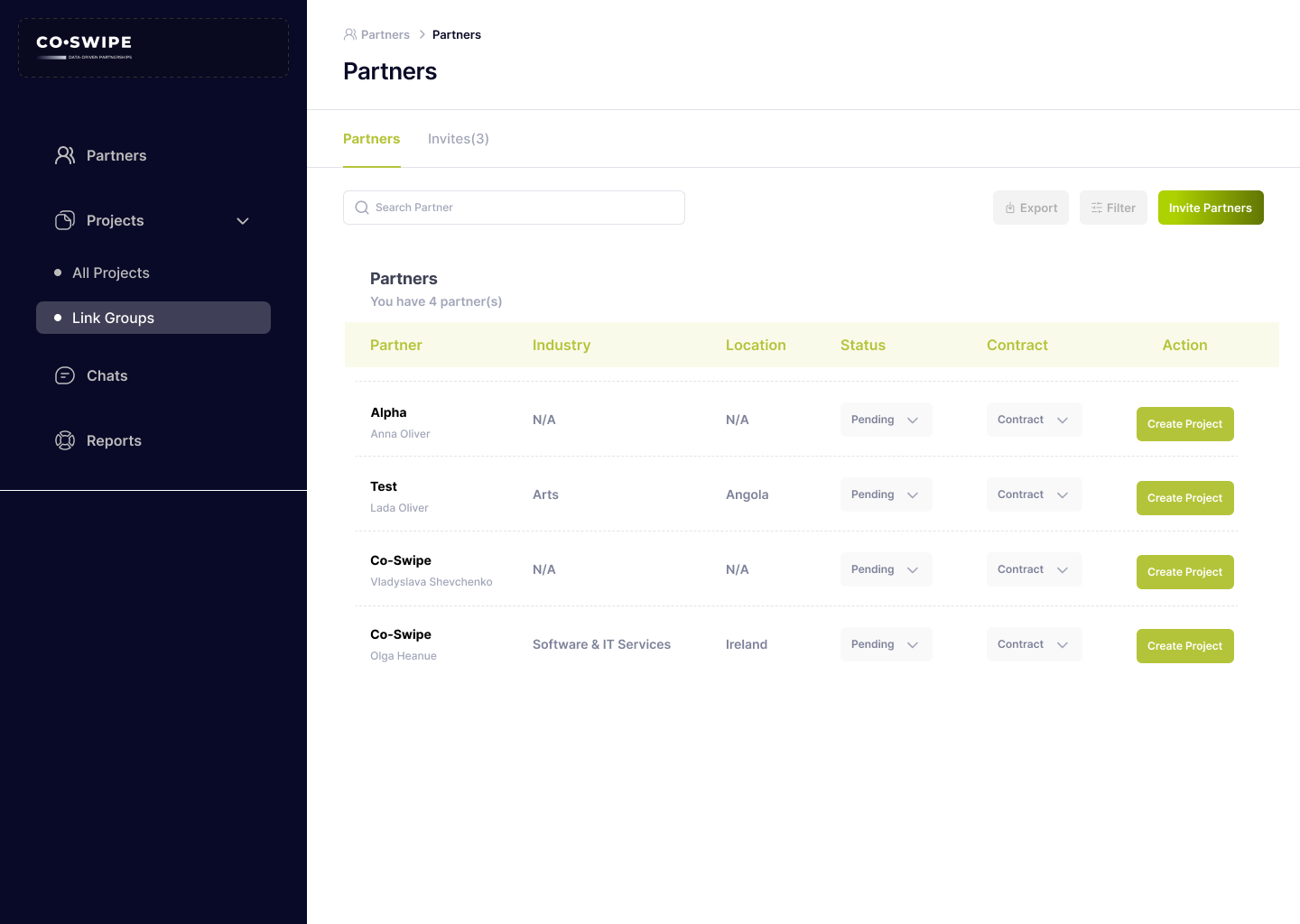Click the Export button
The height and width of the screenshot is (924, 1300).
tap(1031, 208)
